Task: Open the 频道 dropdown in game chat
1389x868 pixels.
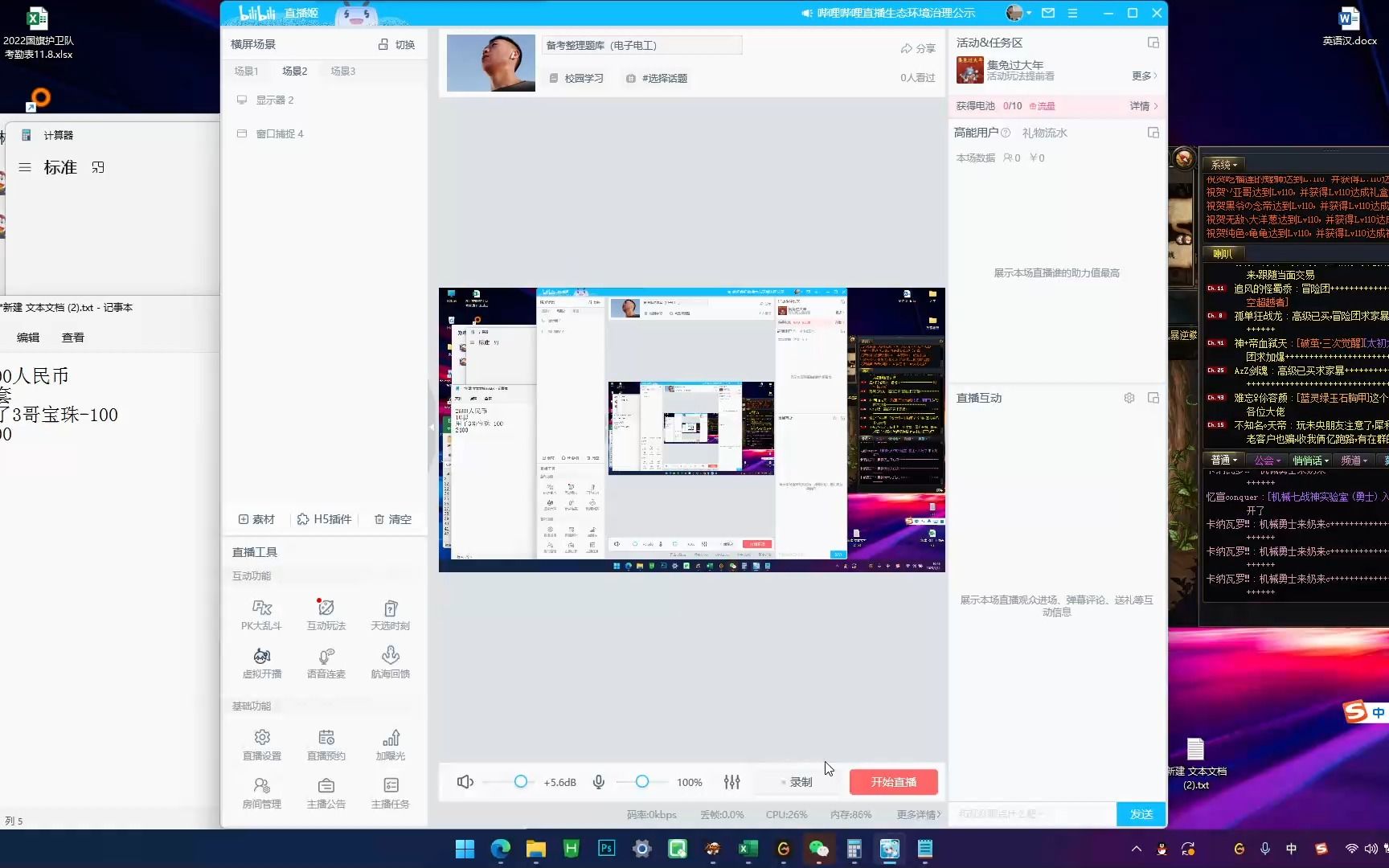Action: click(1354, 461)
